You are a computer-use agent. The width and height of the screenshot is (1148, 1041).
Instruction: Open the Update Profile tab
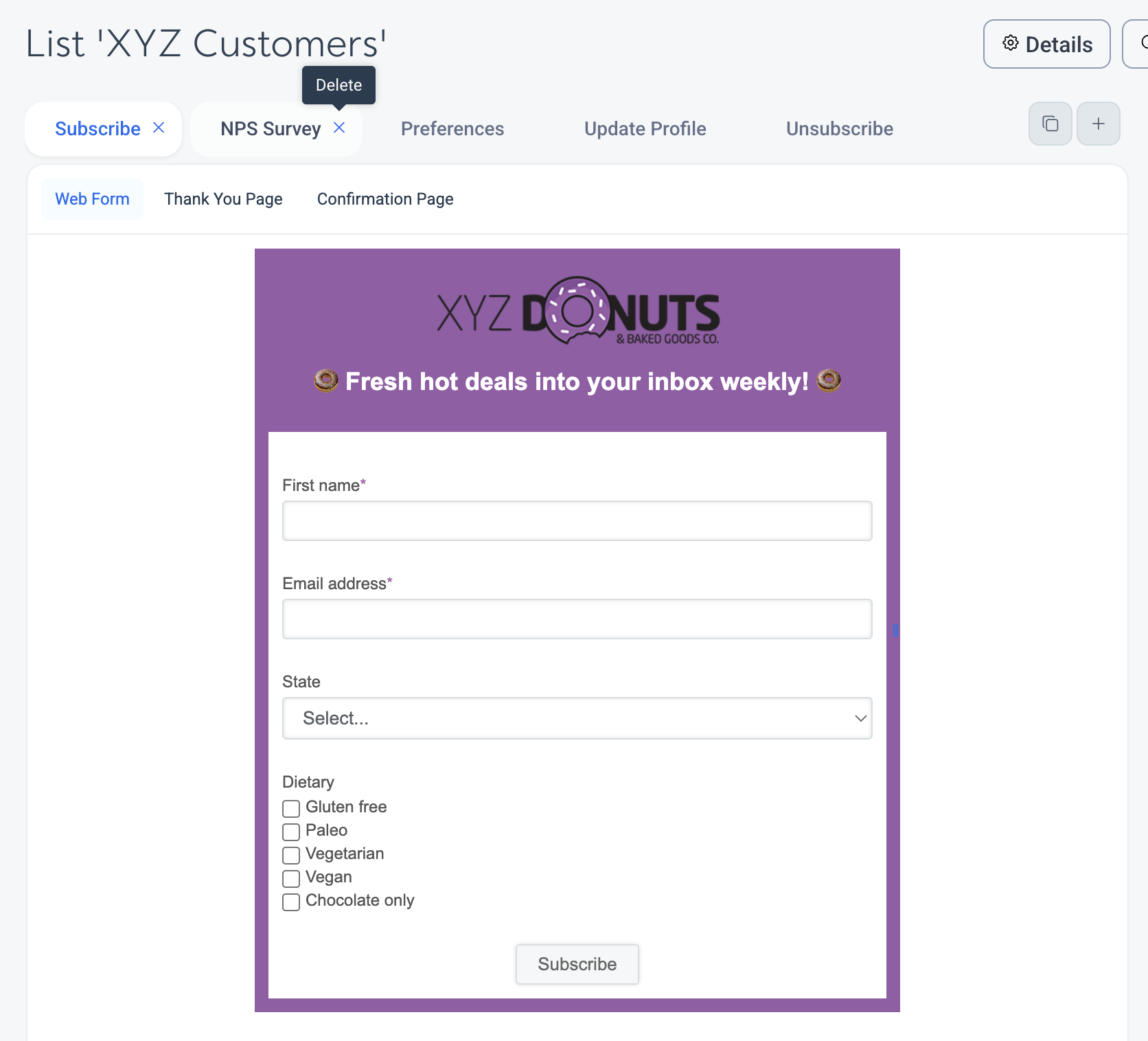click(645, 129)
